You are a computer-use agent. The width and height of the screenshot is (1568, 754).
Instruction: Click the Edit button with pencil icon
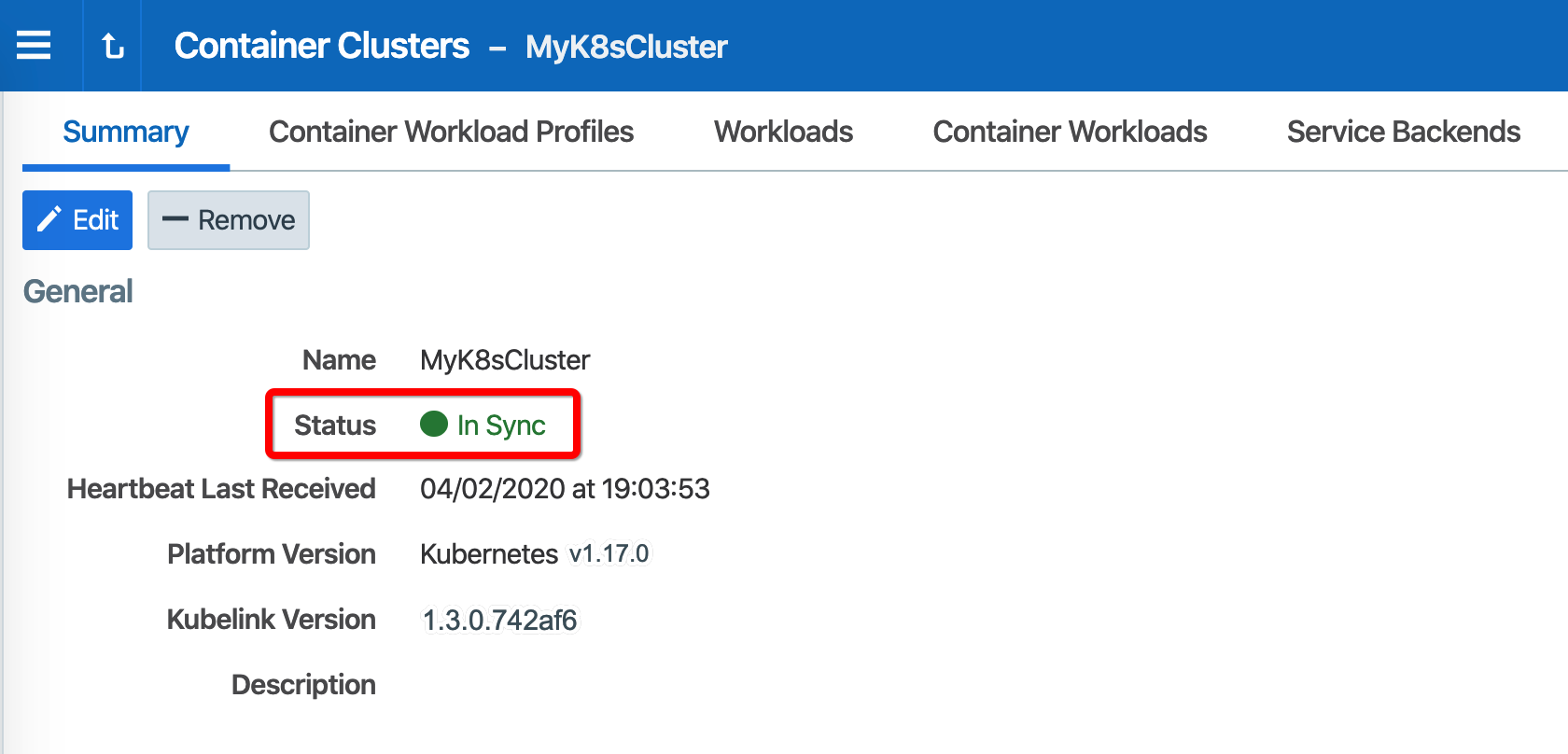[77, 220]
